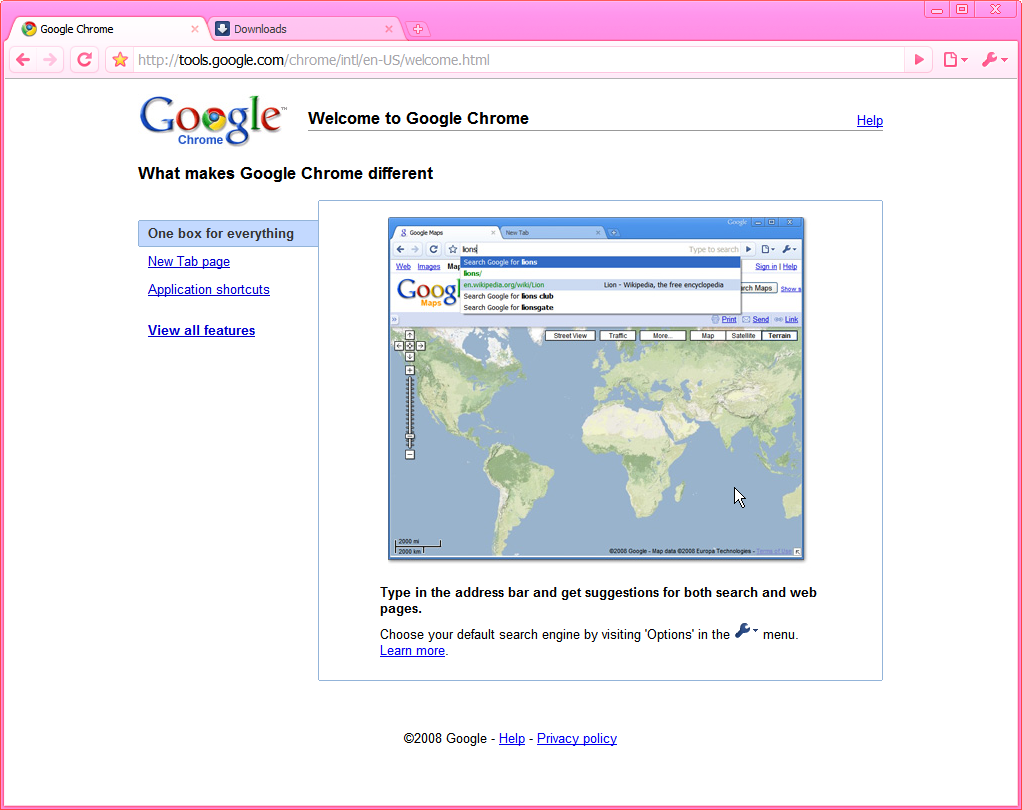Add a new tab with plus button

(x=418, y=29)
